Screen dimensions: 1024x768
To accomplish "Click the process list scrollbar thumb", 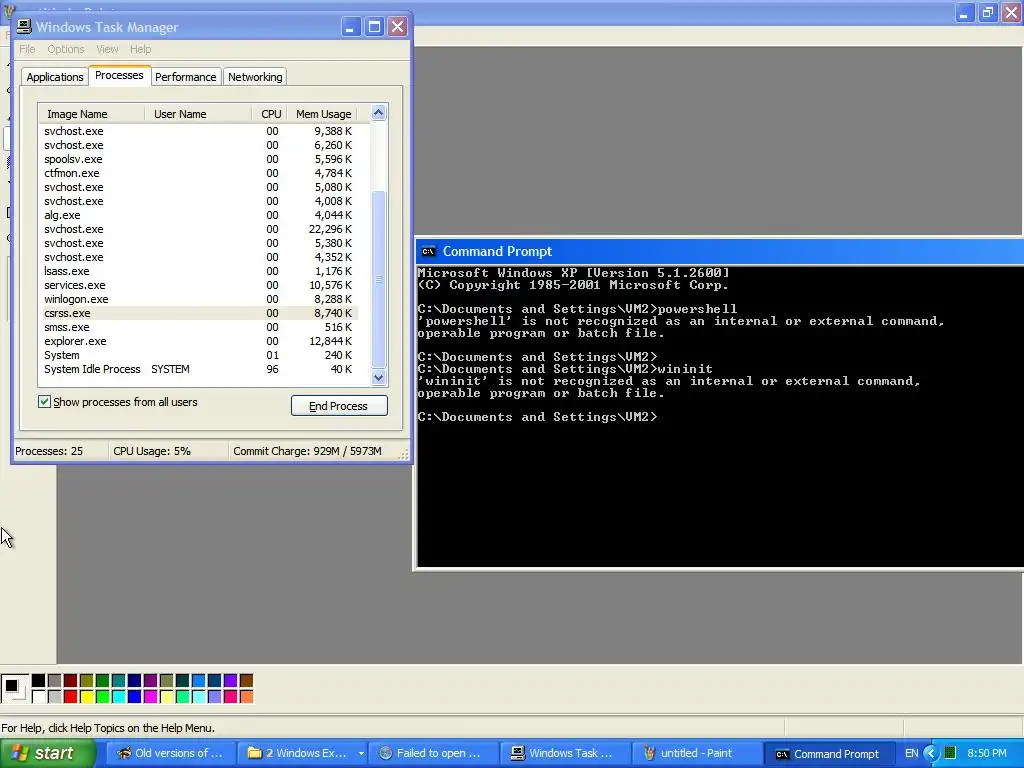I will pos(379,279).
